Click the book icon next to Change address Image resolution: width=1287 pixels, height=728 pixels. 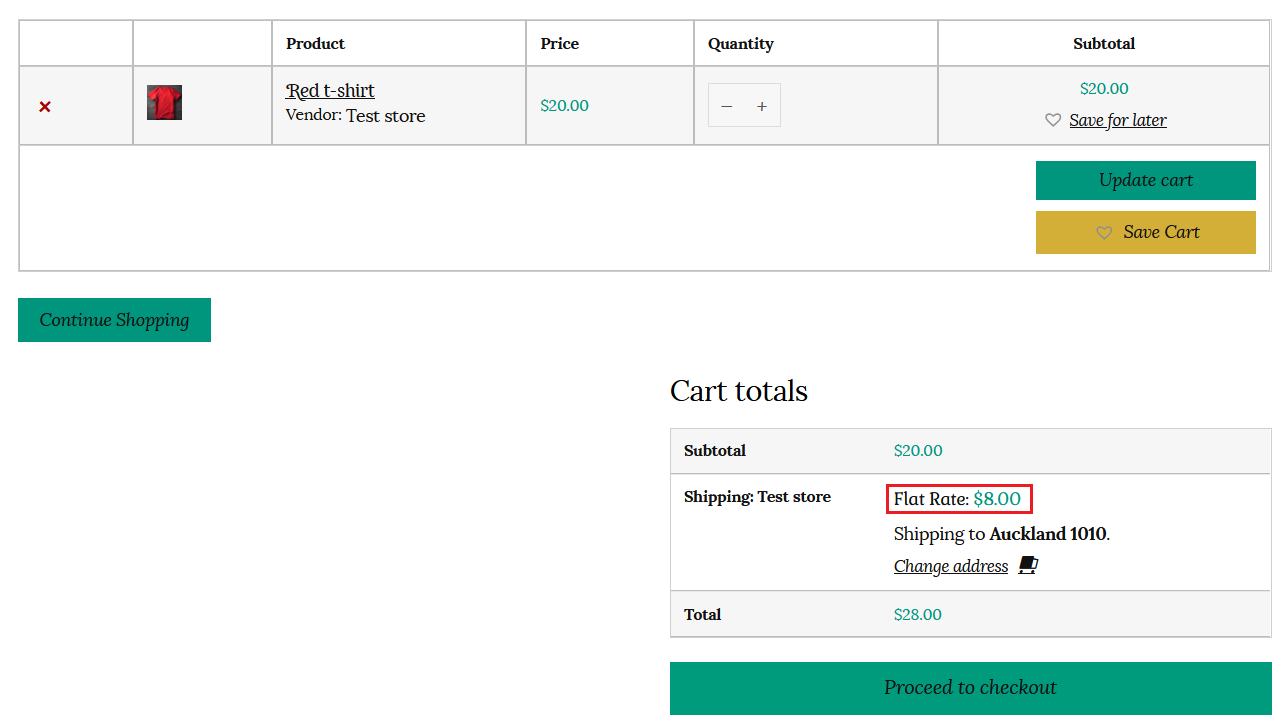pyautogui.click(x=1028, y=566)
